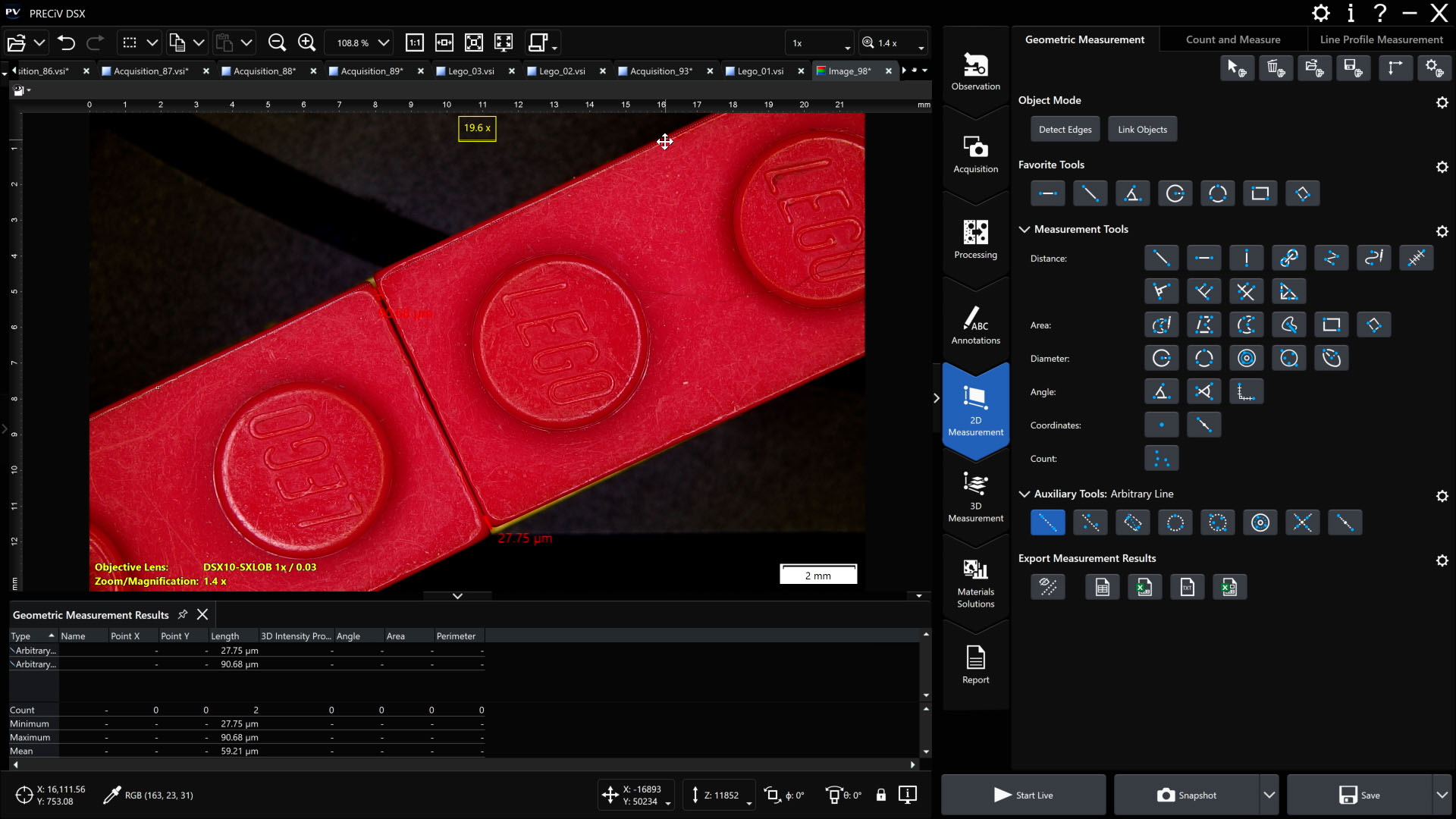Select the three-point angle measurement tool
This screenshot has height=819, width=1456.
[x=1161, y=392]
